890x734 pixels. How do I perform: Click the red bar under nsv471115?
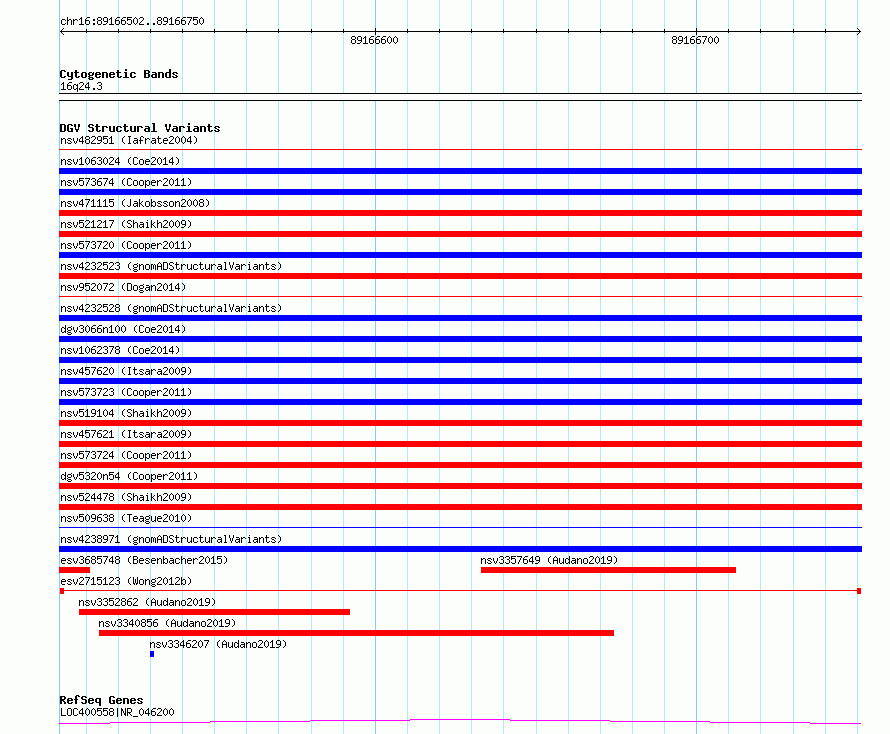pyautogui.click(x=460, y=213)
